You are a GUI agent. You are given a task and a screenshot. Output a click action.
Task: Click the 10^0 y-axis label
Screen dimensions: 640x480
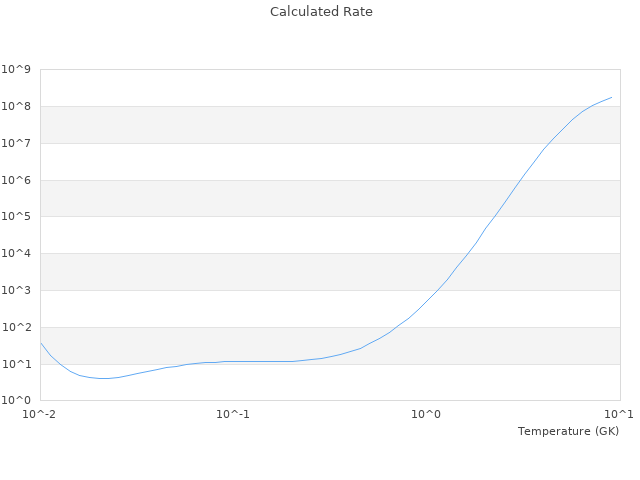tap(17, 401)
